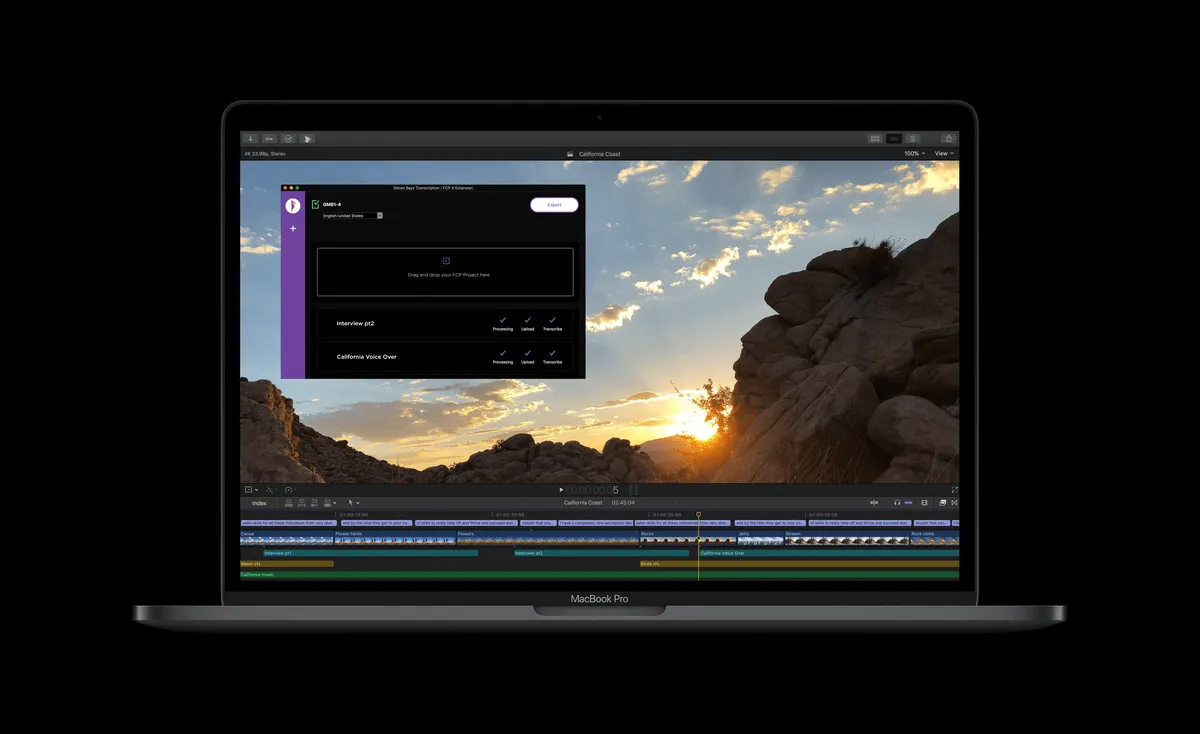Click the Export button
Screen dimensions: 1200x734
point(554,205)
